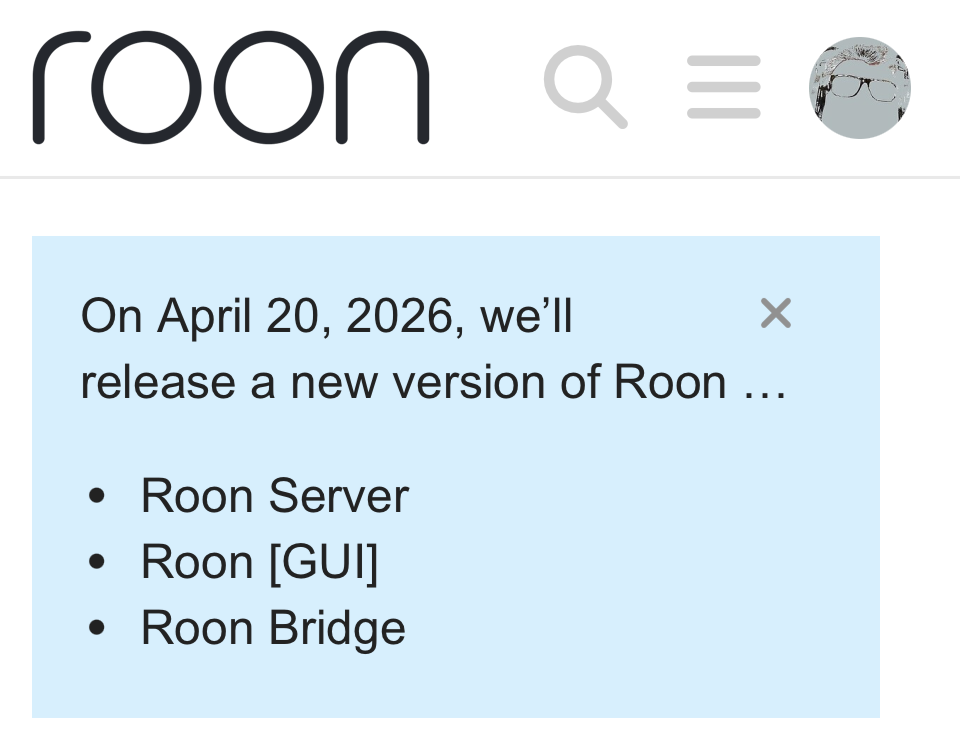
Task: Expand the truncated text at the ellipsis
Action: (765, 392)
